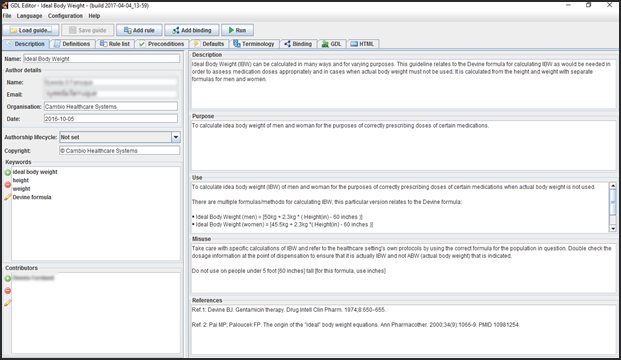Click Use section scrollbar down arrow
This screenshot has width=621, height=360.
[x=613, y=229]
